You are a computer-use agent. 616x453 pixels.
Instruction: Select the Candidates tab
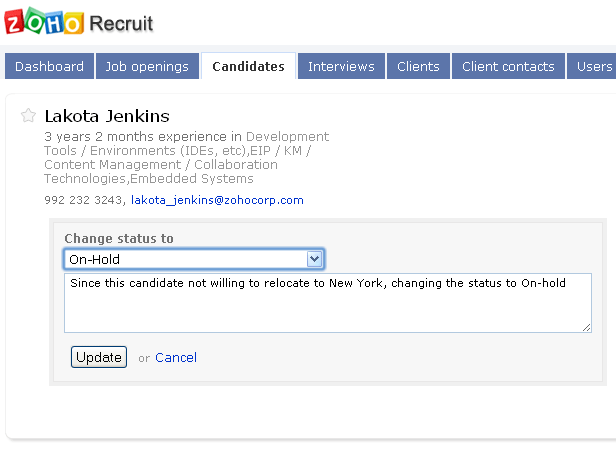[x=248, y=66]
